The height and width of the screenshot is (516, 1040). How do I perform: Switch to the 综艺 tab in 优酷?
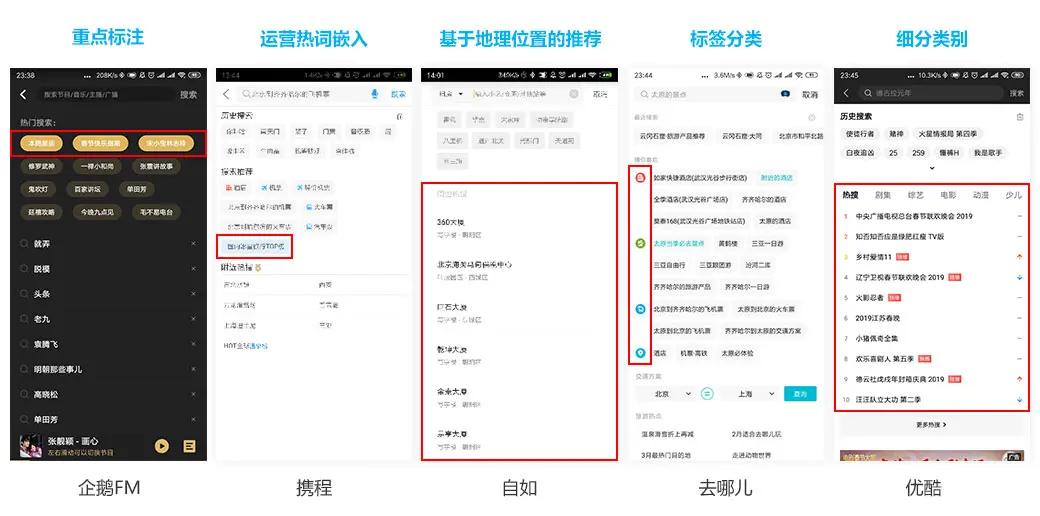tap(915, 195)
